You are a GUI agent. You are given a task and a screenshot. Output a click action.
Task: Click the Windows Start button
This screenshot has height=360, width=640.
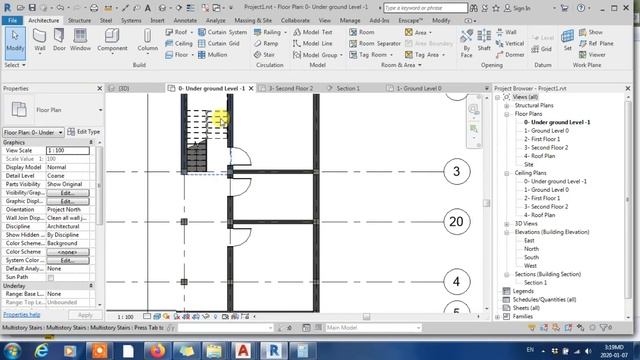(13, 351)
